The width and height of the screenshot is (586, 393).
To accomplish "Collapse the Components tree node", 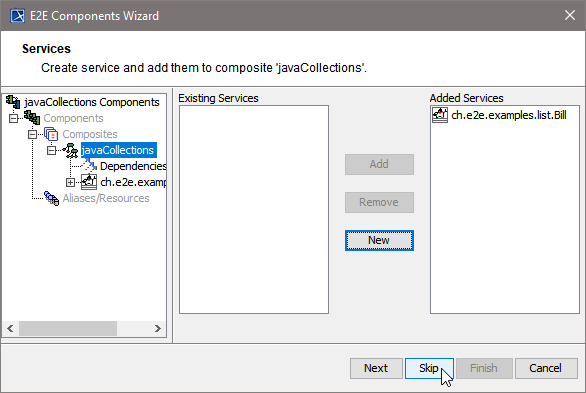I will tap(13, 118).
